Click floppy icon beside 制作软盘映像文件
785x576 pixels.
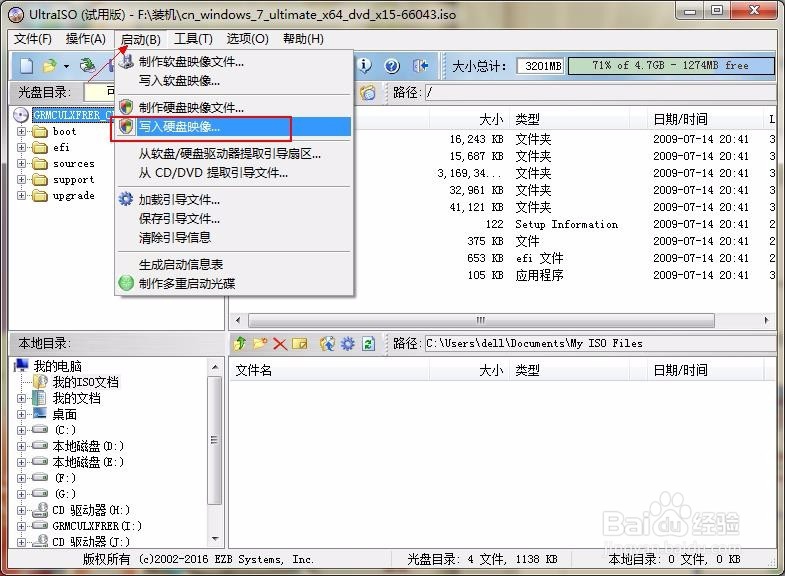(x=127, y=61)
